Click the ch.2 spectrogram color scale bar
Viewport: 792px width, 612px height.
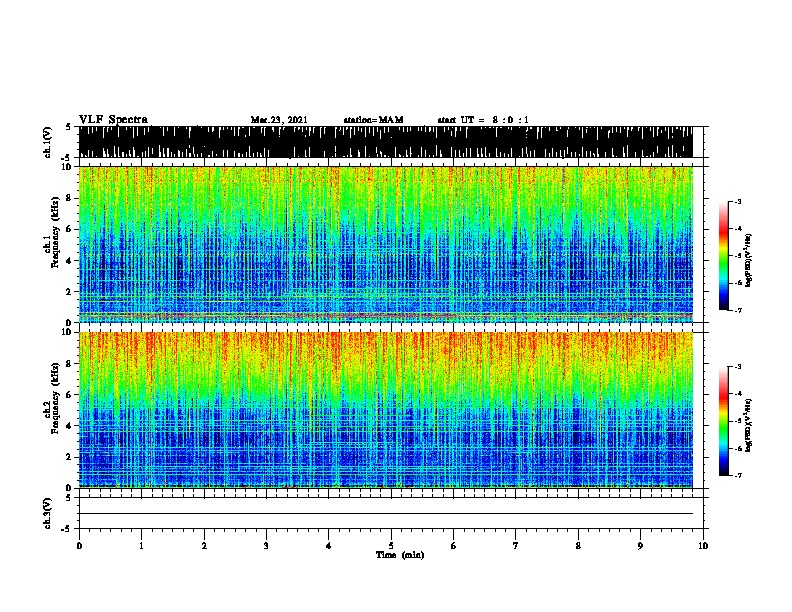(x=723, y=421)
